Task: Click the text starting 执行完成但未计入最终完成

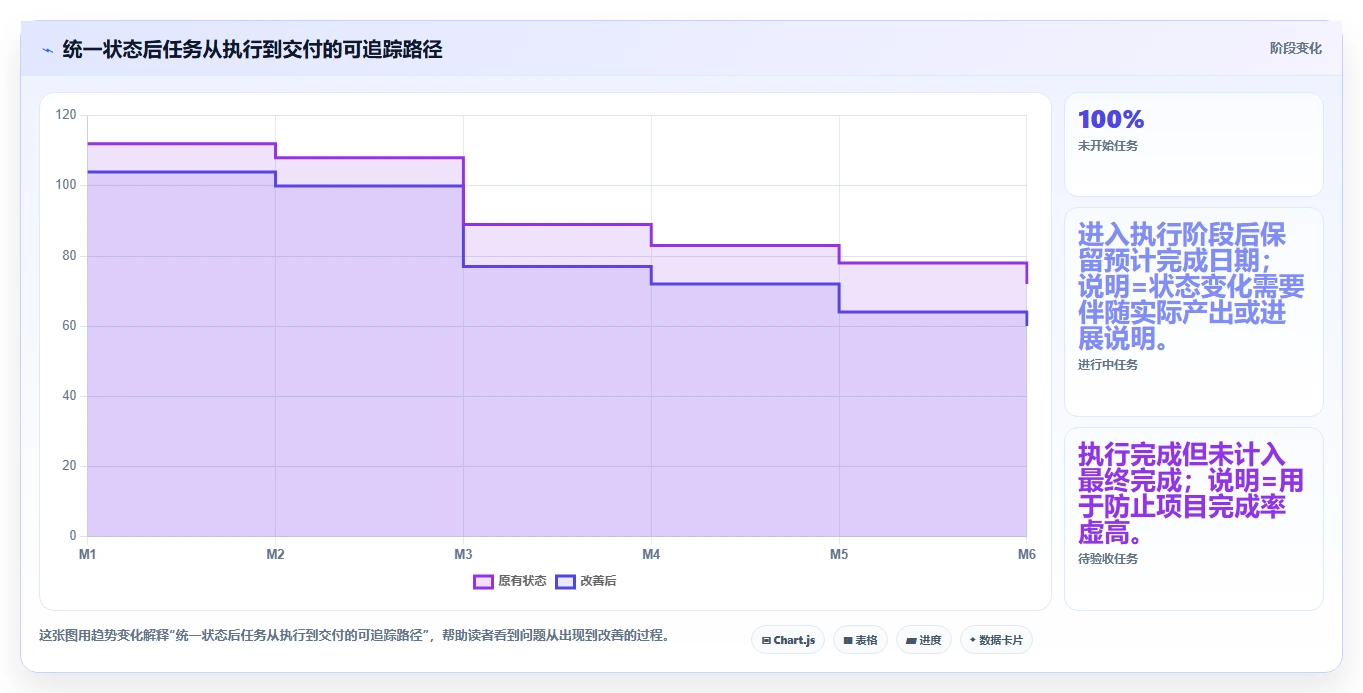Action: 1191,493
